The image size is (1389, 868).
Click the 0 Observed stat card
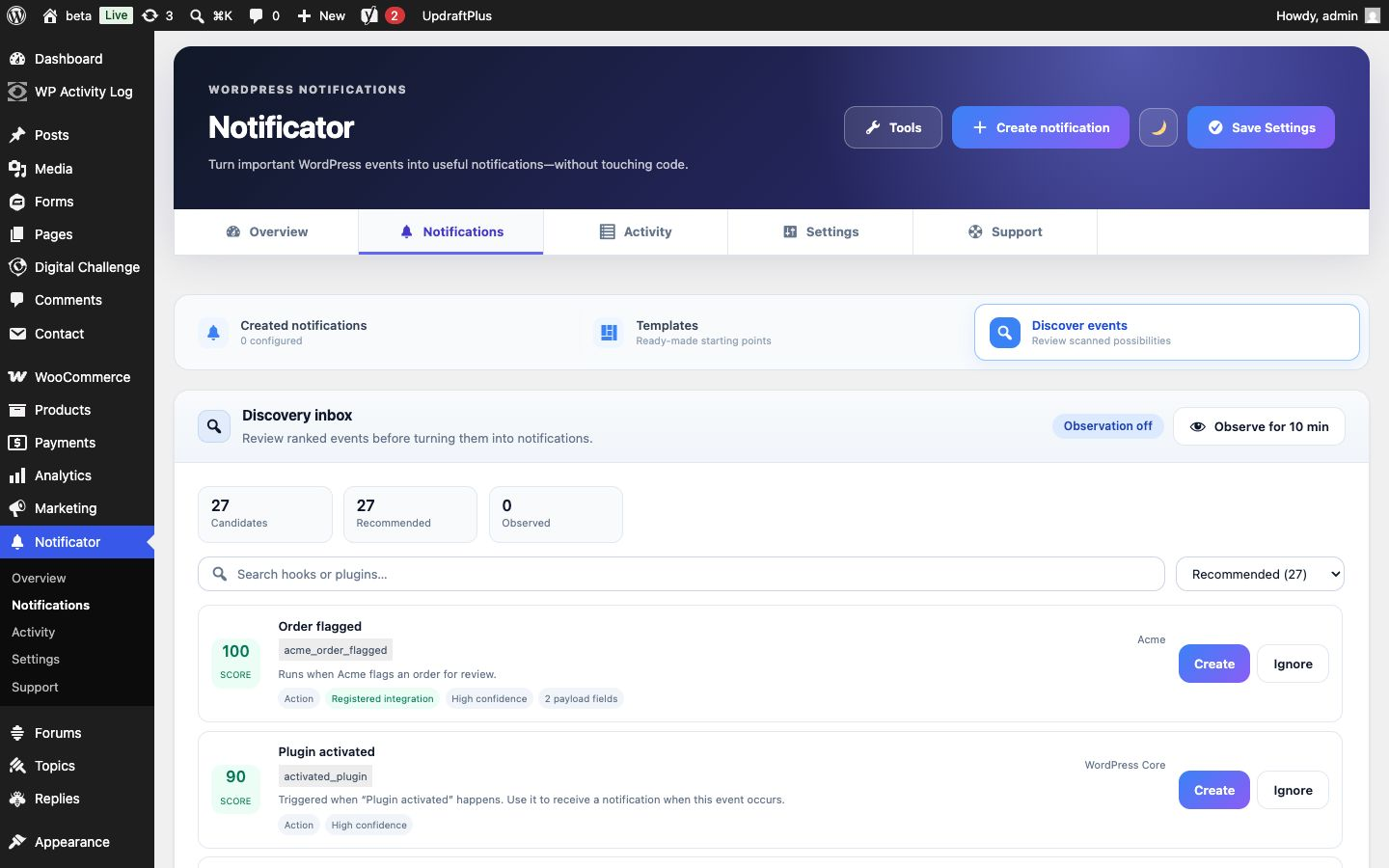[556, 514]
